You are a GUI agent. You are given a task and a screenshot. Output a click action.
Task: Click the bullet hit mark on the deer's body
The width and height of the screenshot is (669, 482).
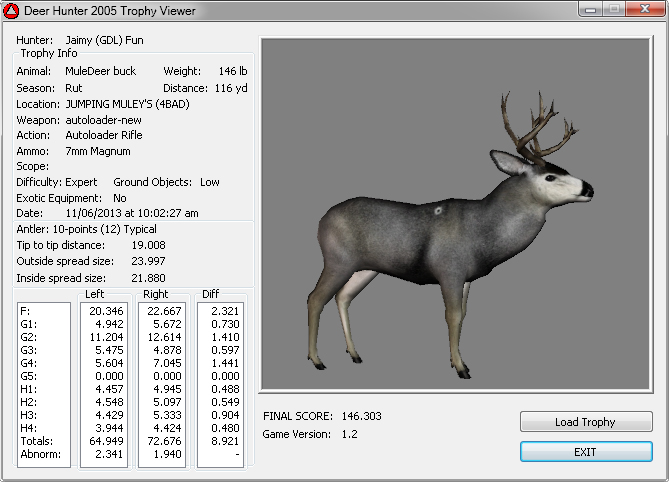pos(438,211)
